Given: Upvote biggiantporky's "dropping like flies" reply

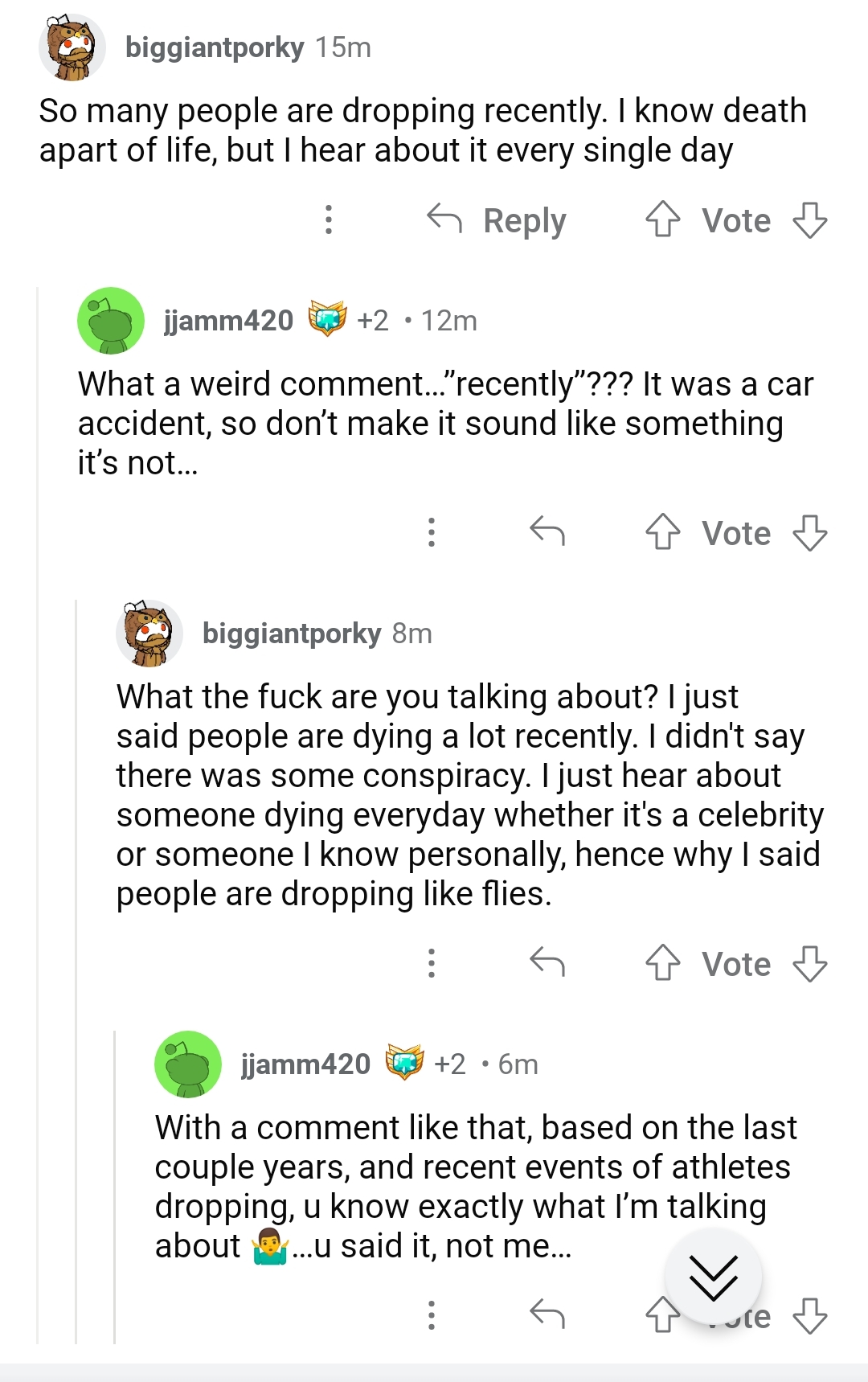Looking at the screenshot, I should [x=662, y=963].
